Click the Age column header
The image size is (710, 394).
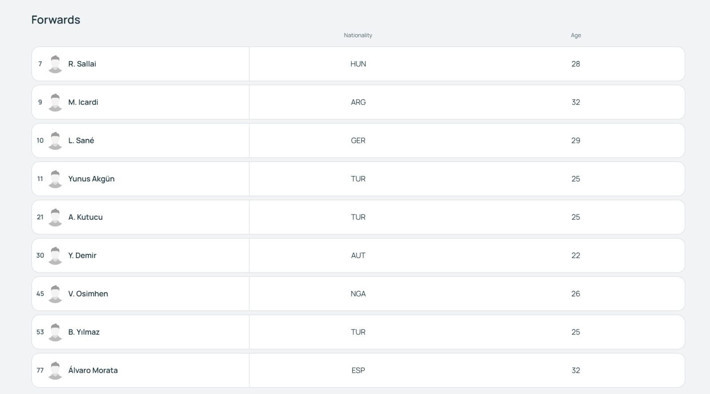pos(576,35)
